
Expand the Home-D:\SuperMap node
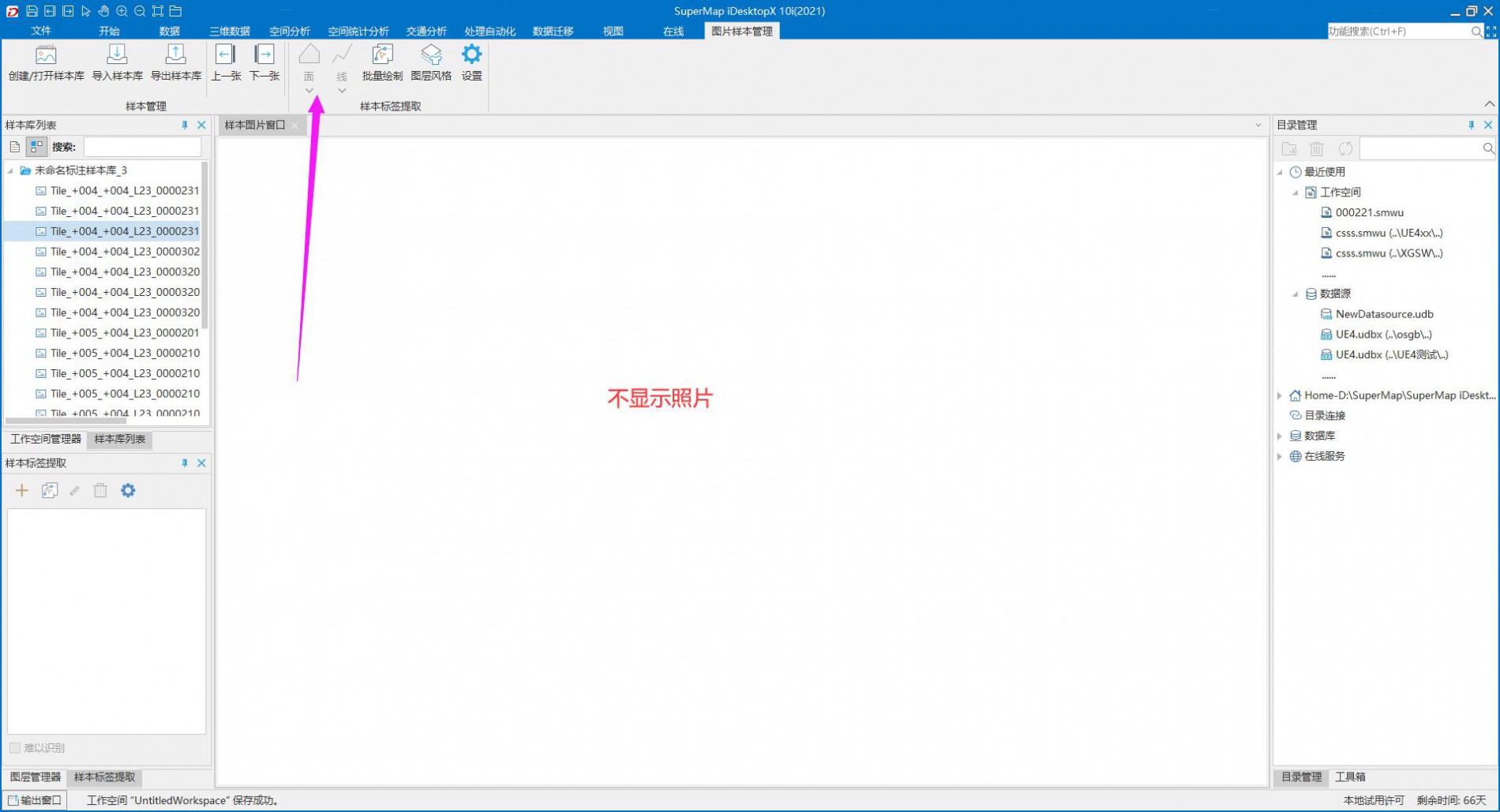point(1281,395)
